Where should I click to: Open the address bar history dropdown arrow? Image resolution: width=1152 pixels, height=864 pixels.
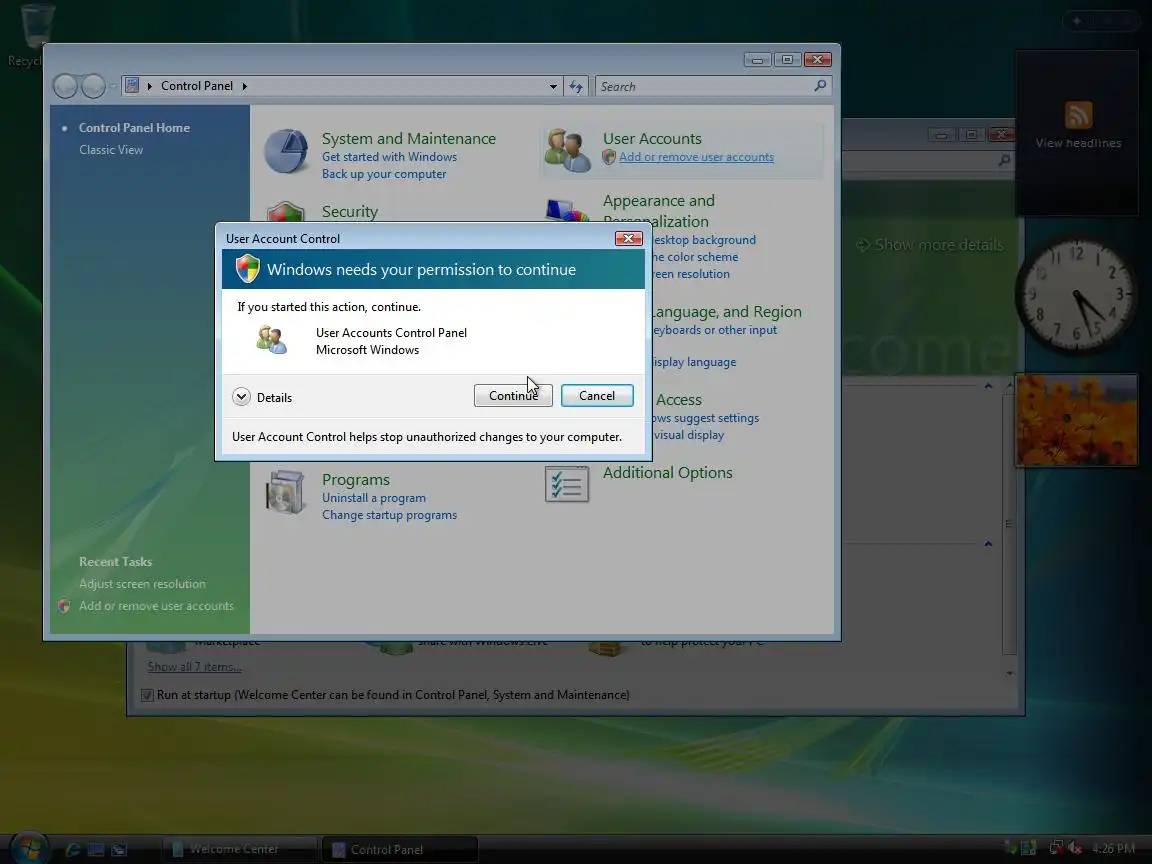click(x=552, y=86)
